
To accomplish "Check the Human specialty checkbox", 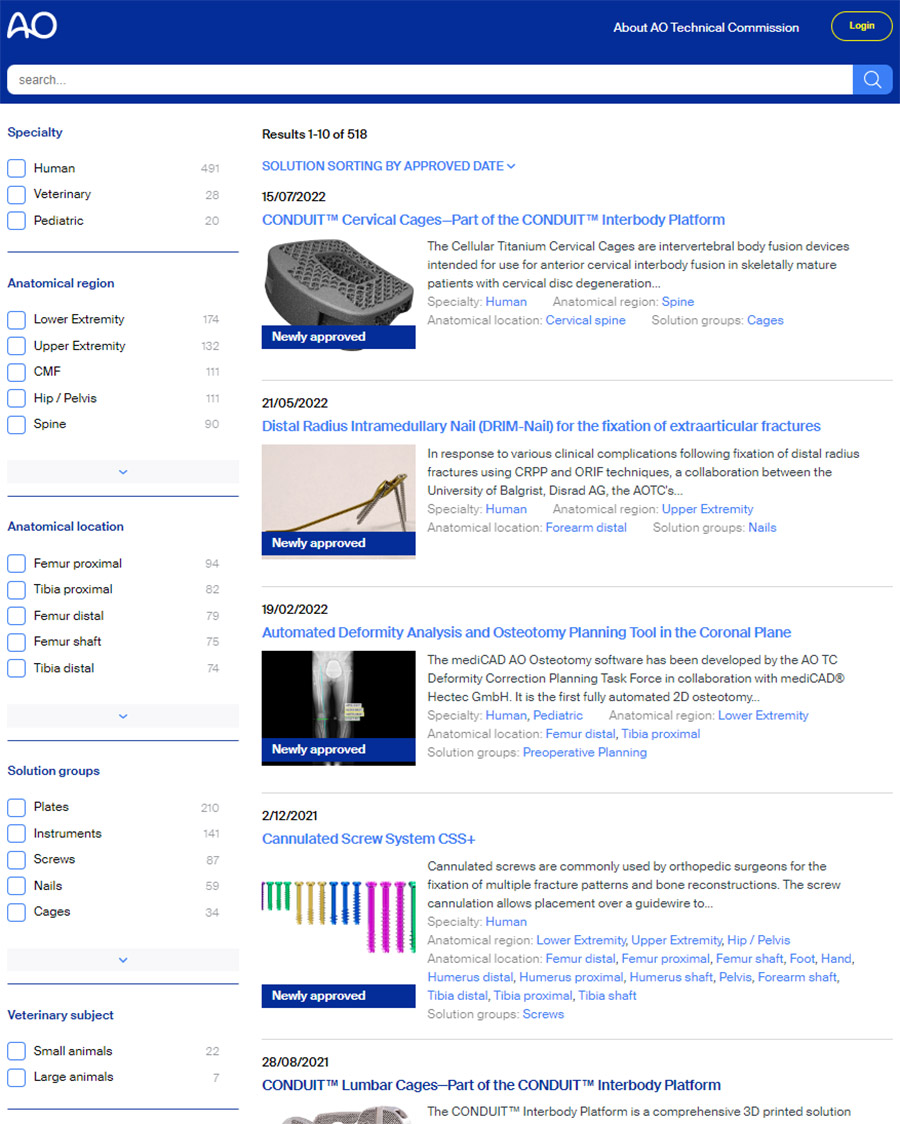I will pos(17,168).
